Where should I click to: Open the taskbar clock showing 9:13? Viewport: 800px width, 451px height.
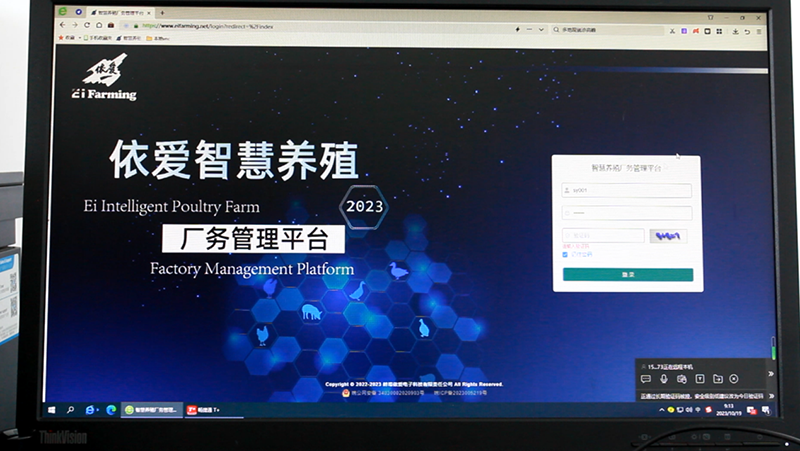point(729,410)
